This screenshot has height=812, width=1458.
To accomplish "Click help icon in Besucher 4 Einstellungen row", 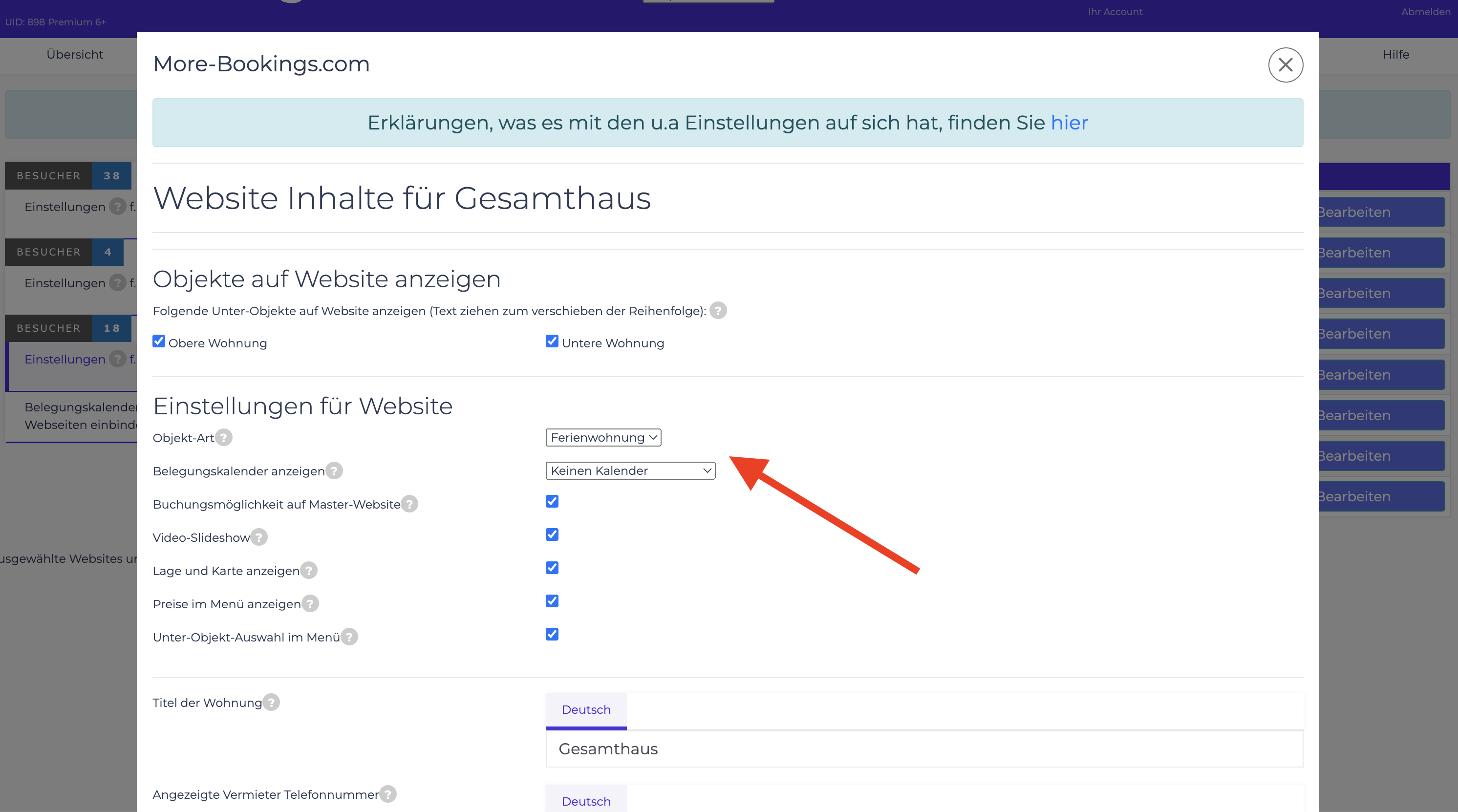I will click(117, 282).
